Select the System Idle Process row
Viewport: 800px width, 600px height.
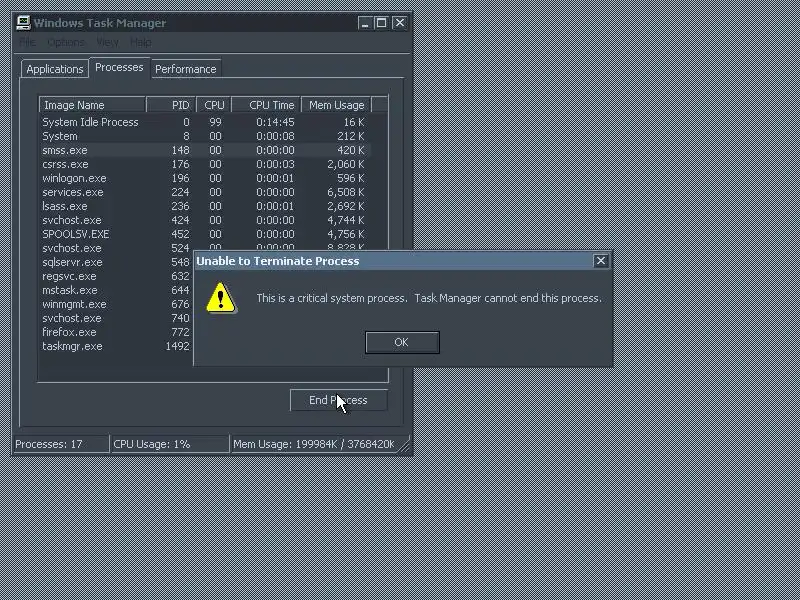(x=205, y=122)
